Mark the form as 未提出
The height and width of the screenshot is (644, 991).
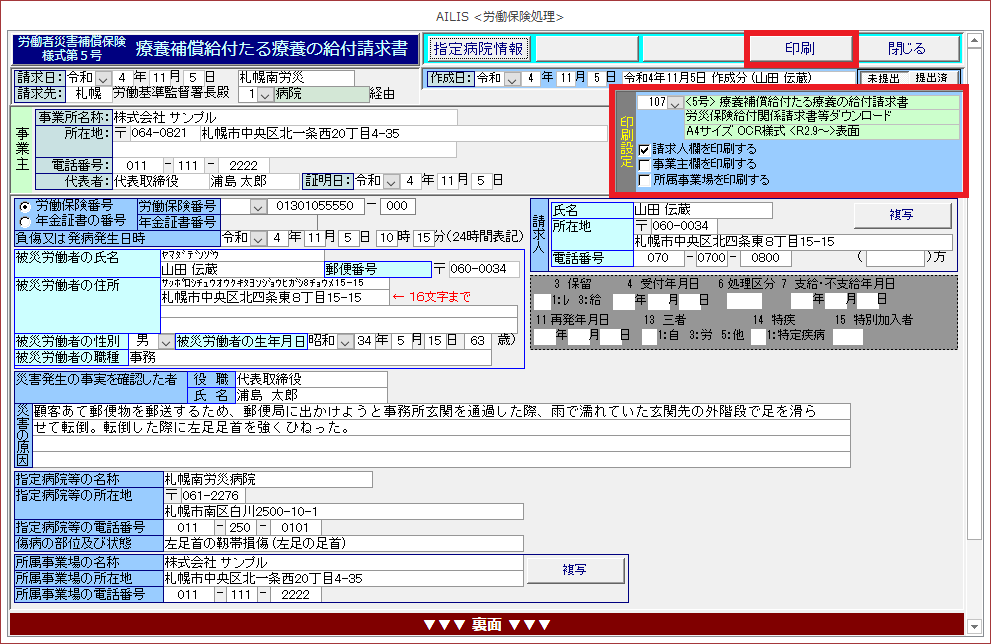coord(882,78)
